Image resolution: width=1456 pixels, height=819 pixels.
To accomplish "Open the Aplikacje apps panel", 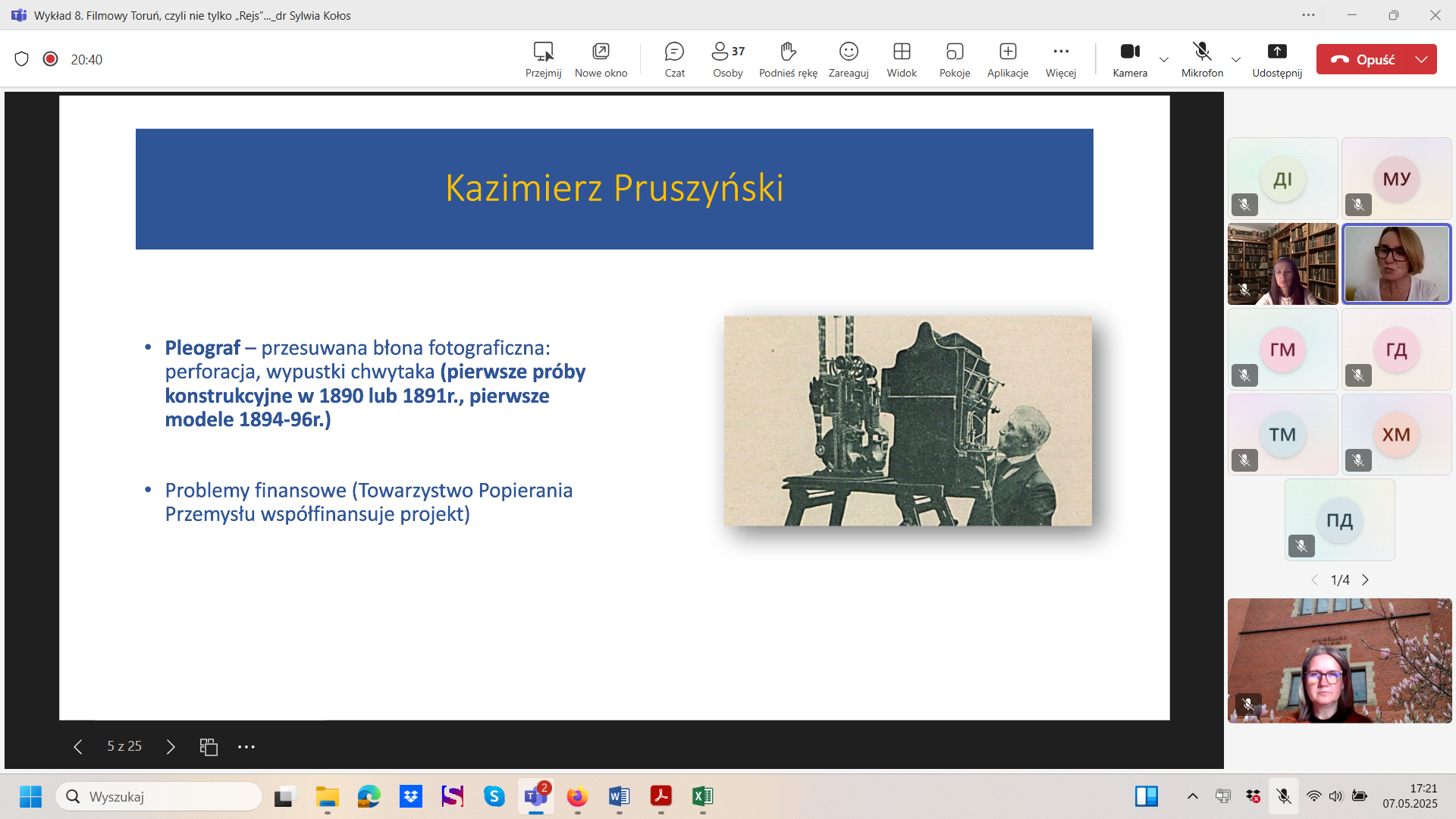I will click(1007, 59).
